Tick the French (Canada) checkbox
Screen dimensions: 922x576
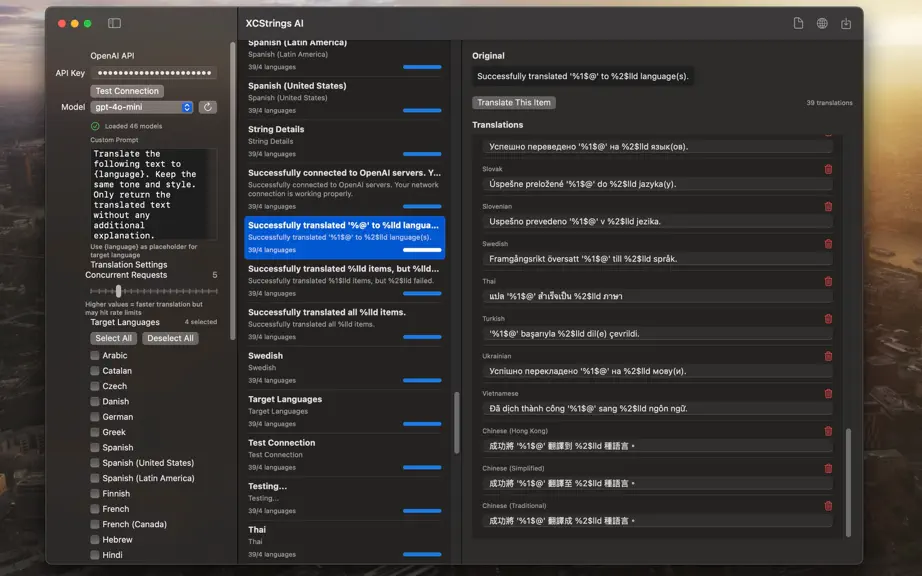pyautogui.click(x=95, y=524)
